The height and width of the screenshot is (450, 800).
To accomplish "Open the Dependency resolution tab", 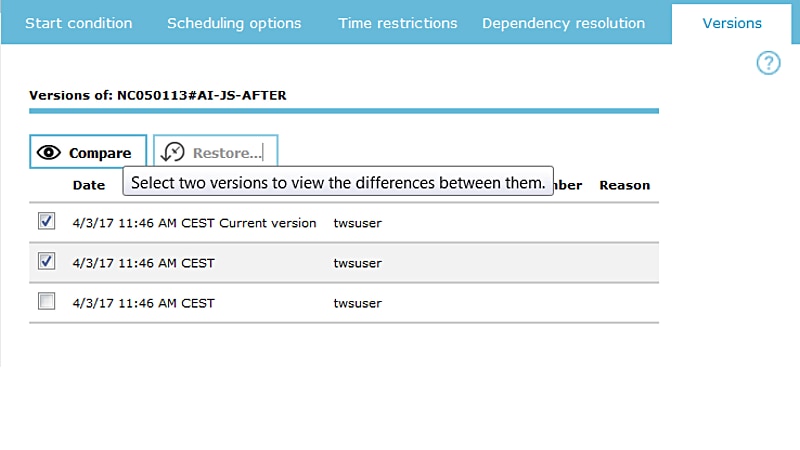I will click(563, 23).
